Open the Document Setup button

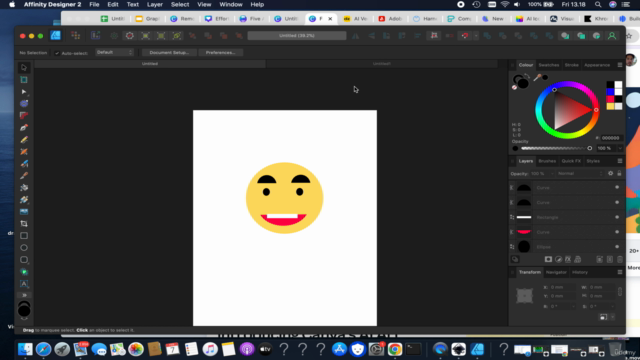click(169, 53)
